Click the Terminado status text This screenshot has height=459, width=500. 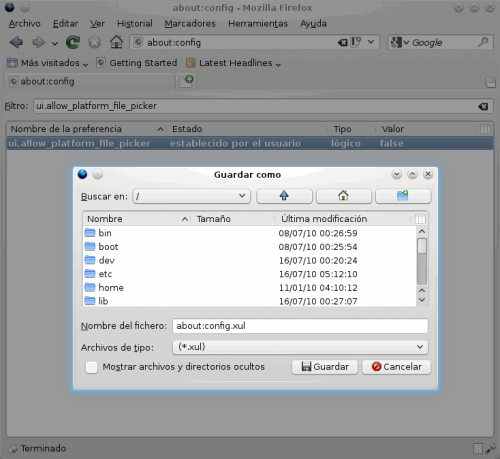pos(43,449)
